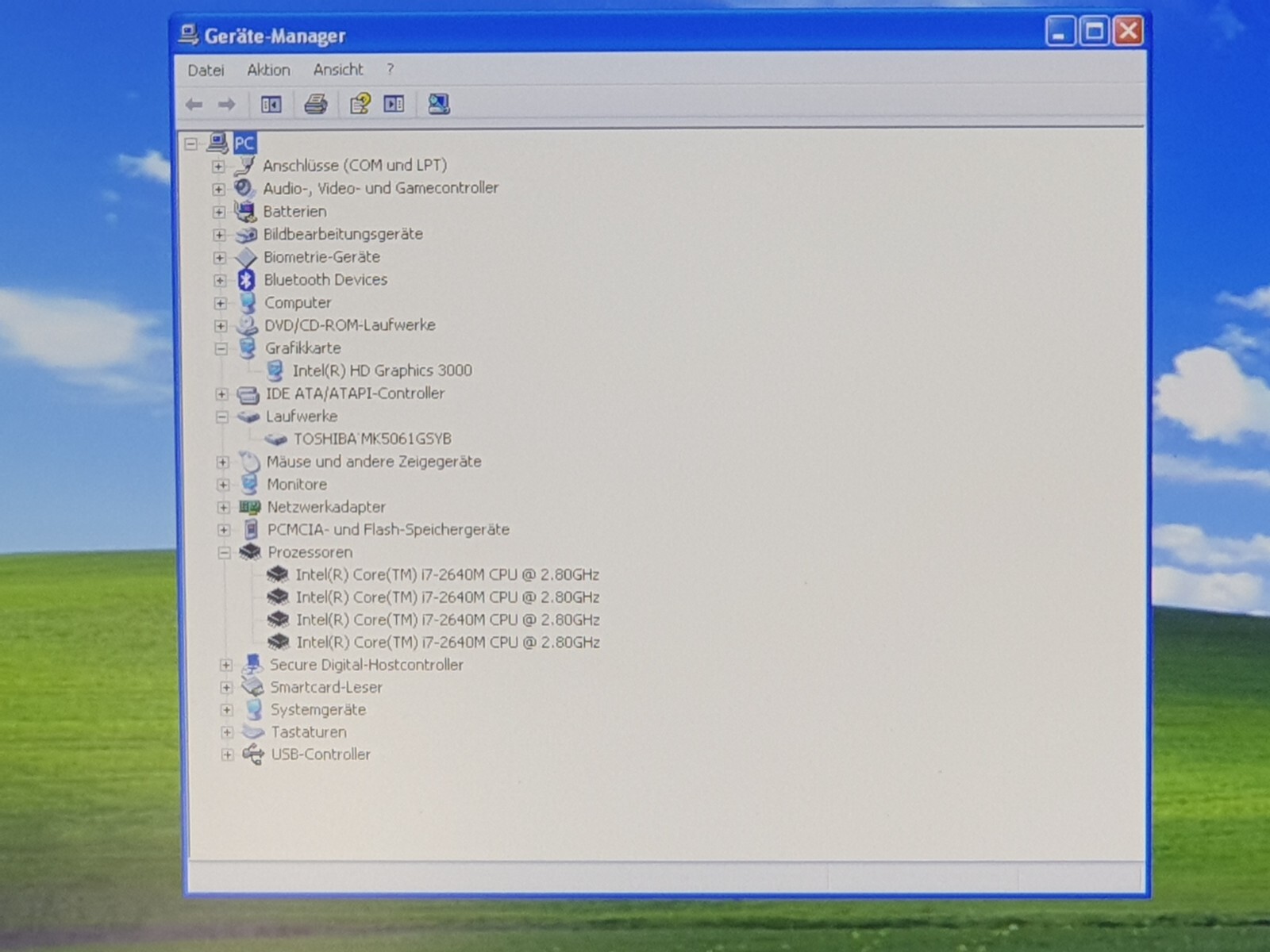Viewport: 1270px width, 952px height.
Task: Click the Anschlüsse (COM und LPT) port icon
Action: tap(245, 165)
